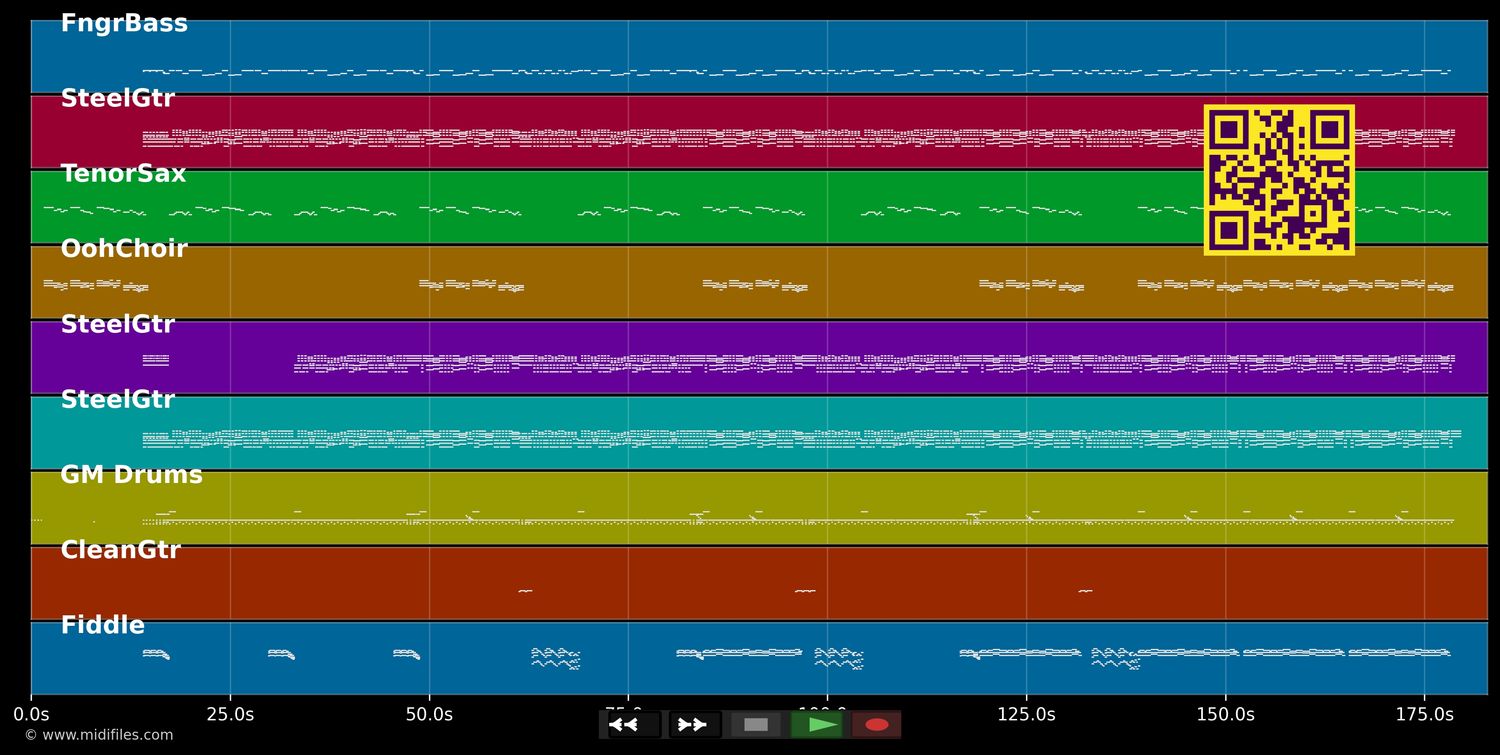This screenshot has width=1500, height=755.
Task: Jump to the 150.0s timeline marker
Action: (1225, 714)
